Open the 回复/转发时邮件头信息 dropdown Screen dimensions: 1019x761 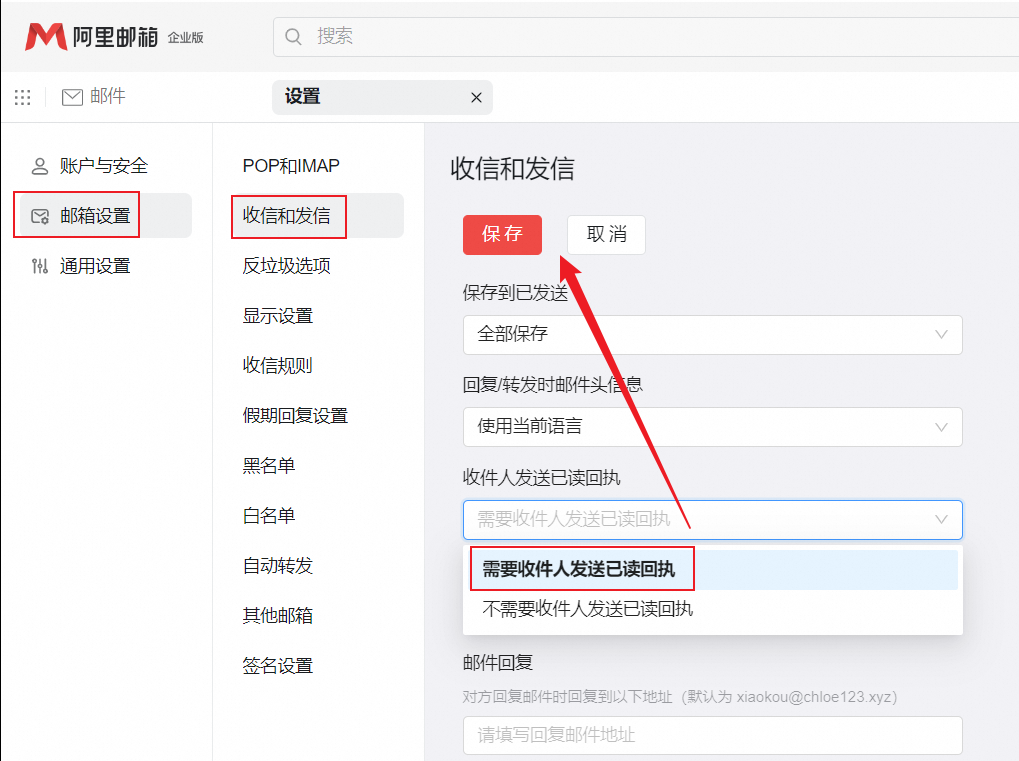point(712,427)
